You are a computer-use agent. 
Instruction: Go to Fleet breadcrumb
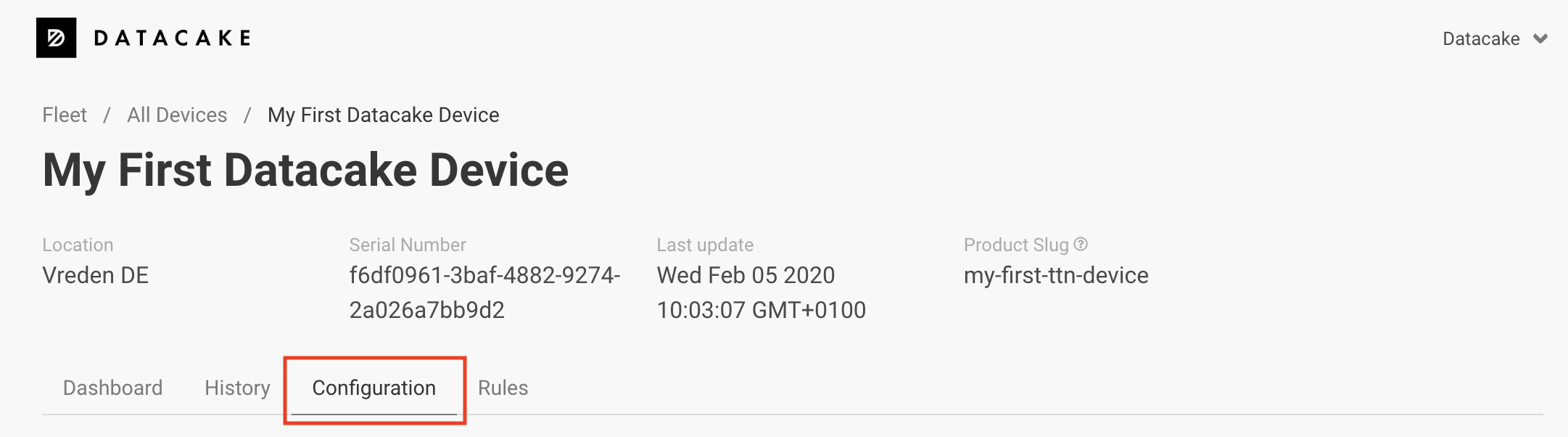(65, 115)
